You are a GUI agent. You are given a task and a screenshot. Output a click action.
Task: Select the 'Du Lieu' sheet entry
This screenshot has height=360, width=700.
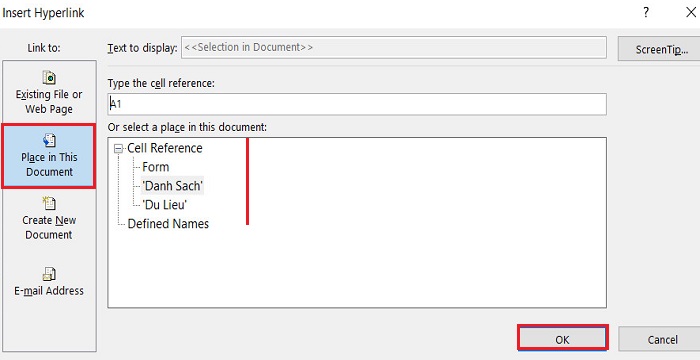click(x=164, y=205)
